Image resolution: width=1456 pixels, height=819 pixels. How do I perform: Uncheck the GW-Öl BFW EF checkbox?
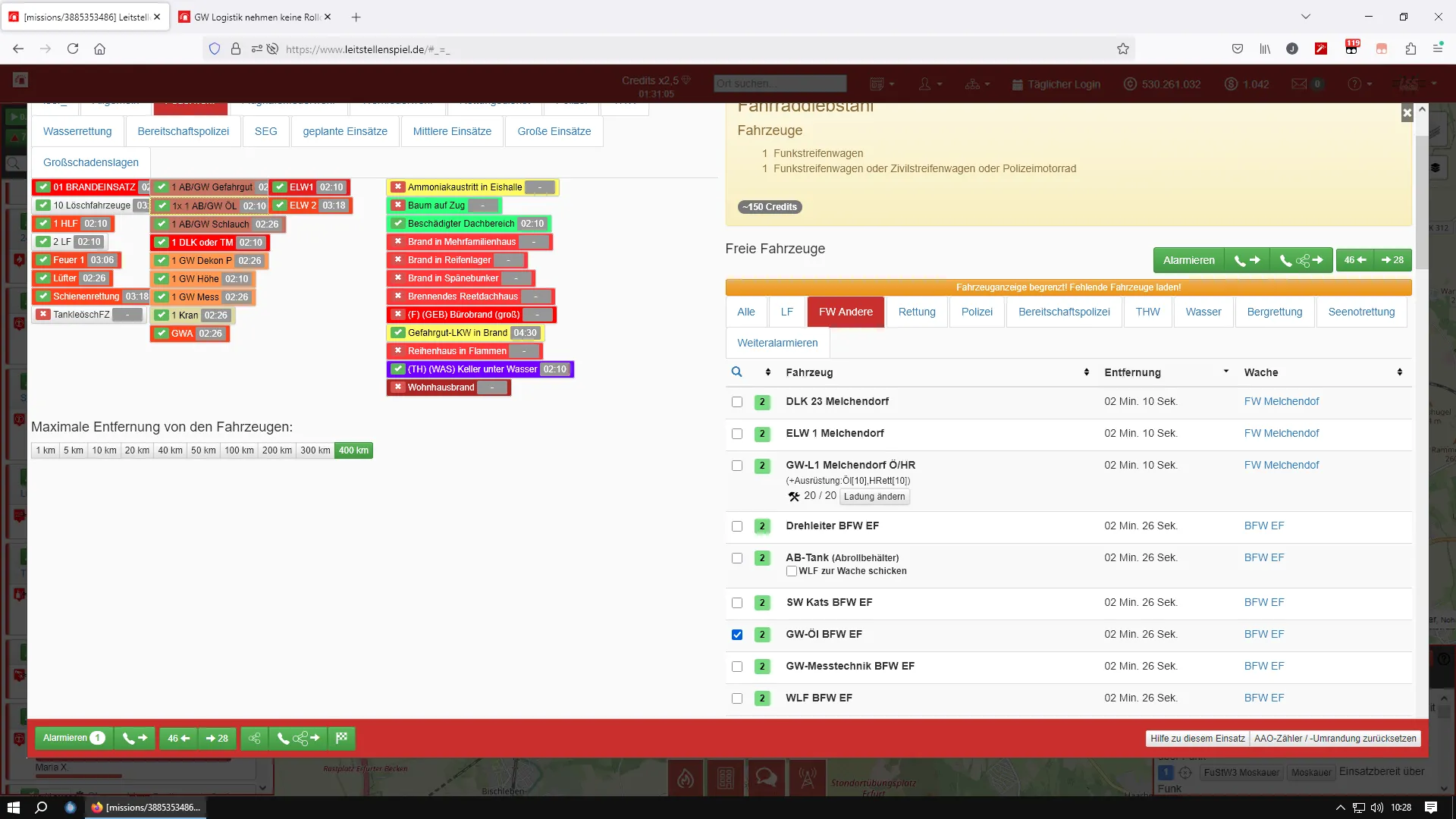click(x=737, y=635)
